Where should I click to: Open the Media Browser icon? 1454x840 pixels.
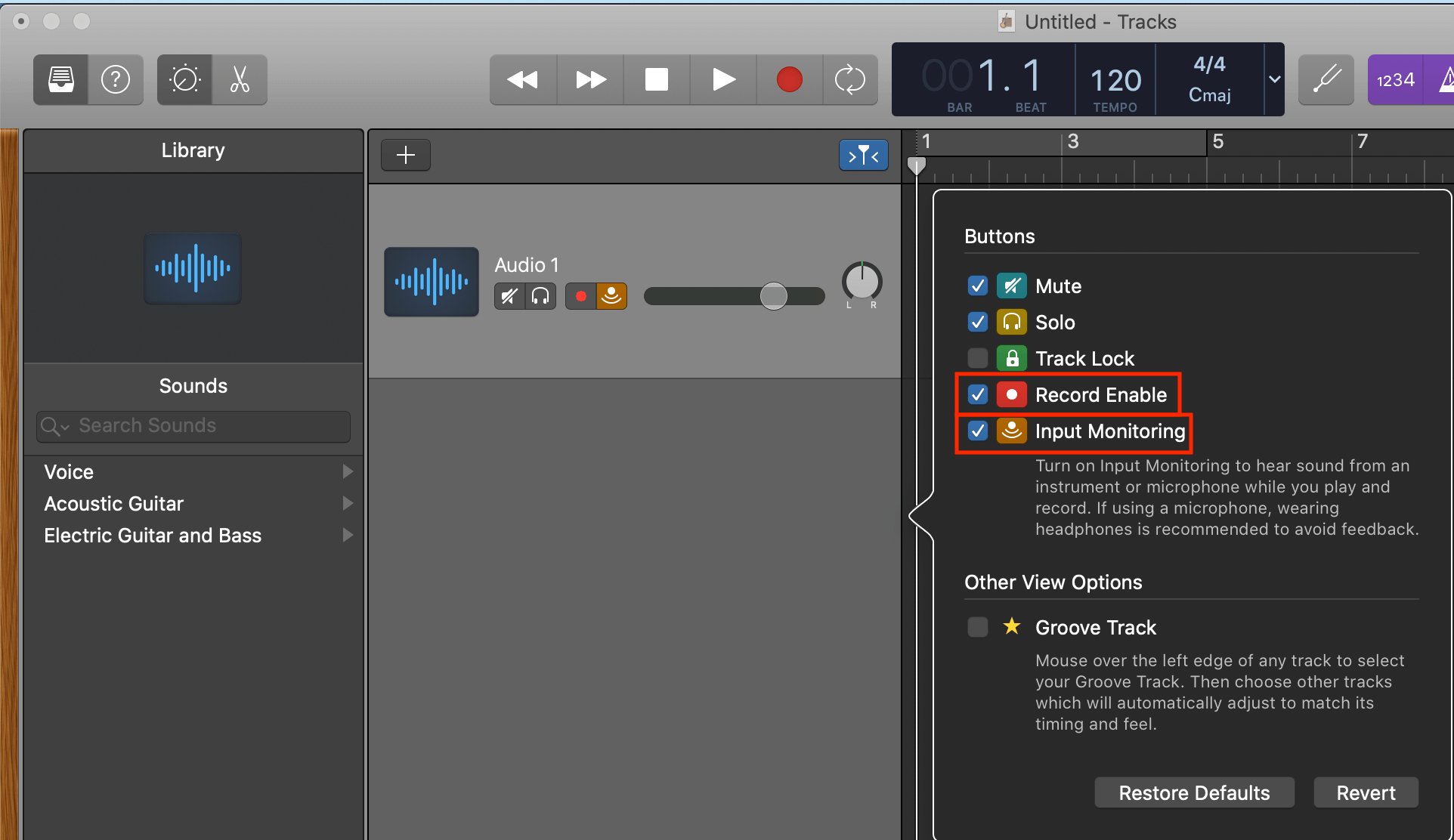[x=60, y=79]
